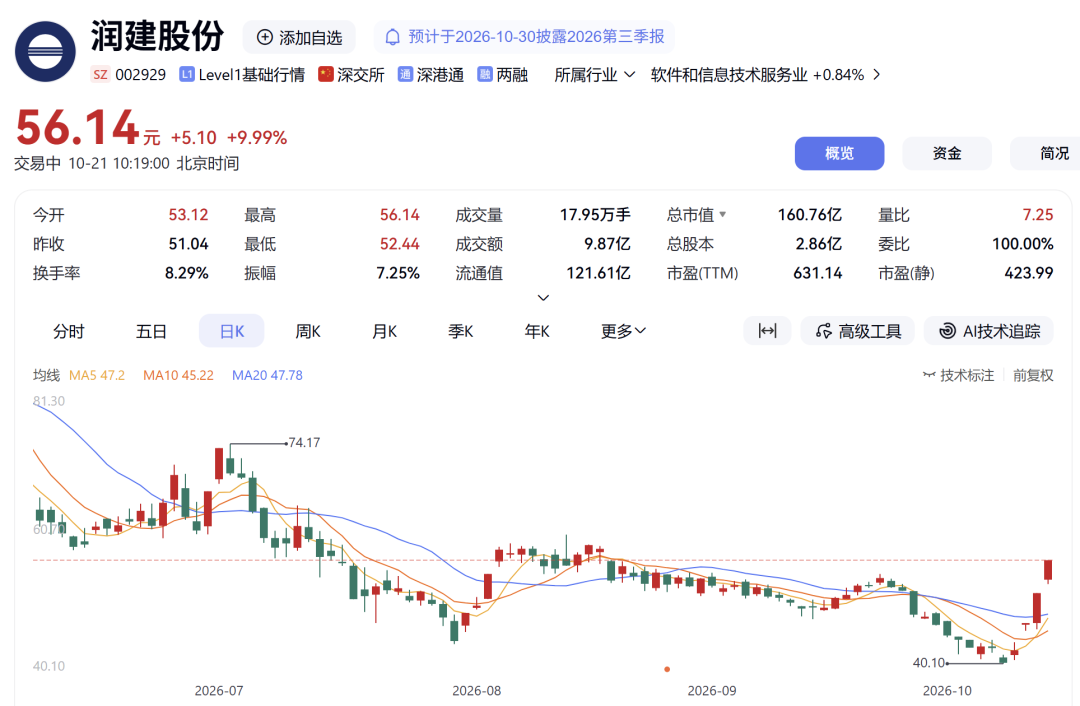This screenshot has height=706, width=1080.
Task: Click the 深港通 badge icon
Action: click(x=405, y=74)
